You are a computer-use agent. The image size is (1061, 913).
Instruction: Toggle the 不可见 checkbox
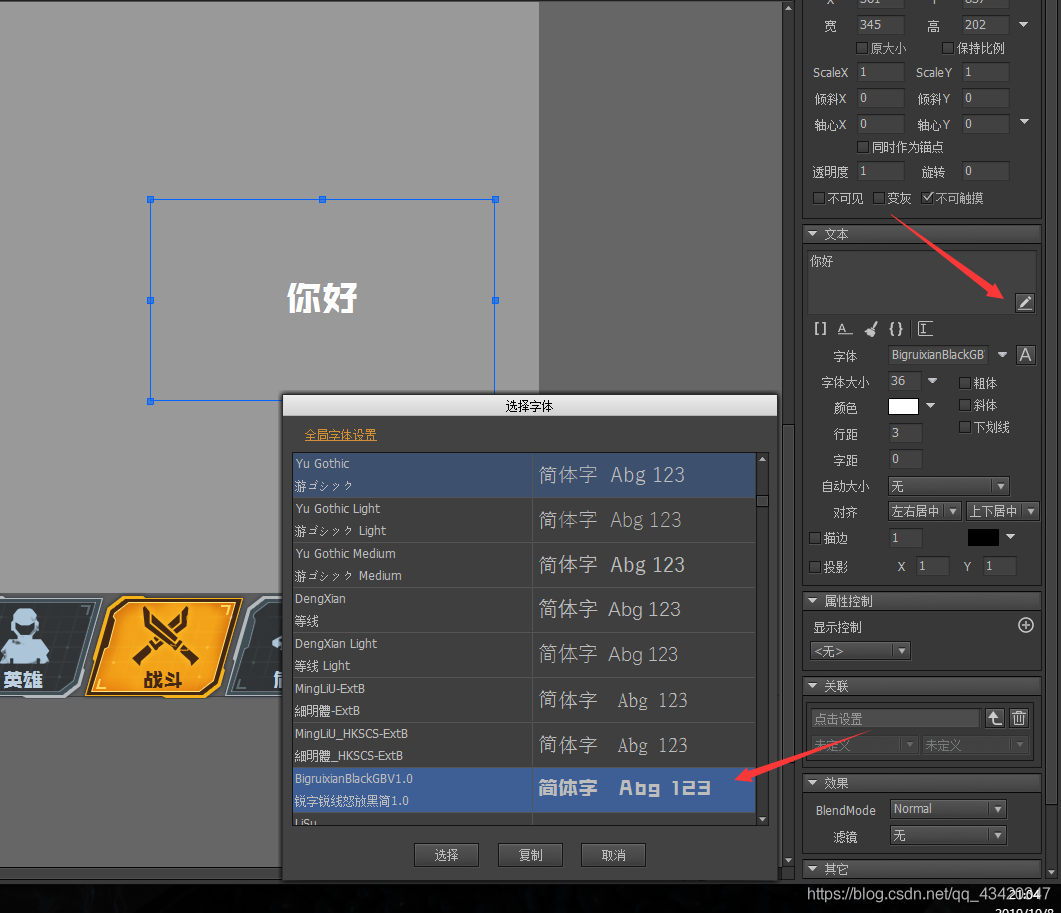click(819, 198)
